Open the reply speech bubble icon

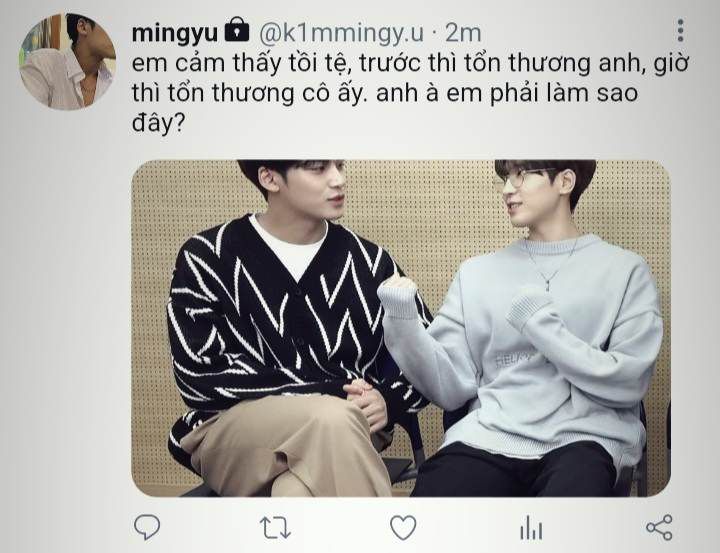coord(147,527)
